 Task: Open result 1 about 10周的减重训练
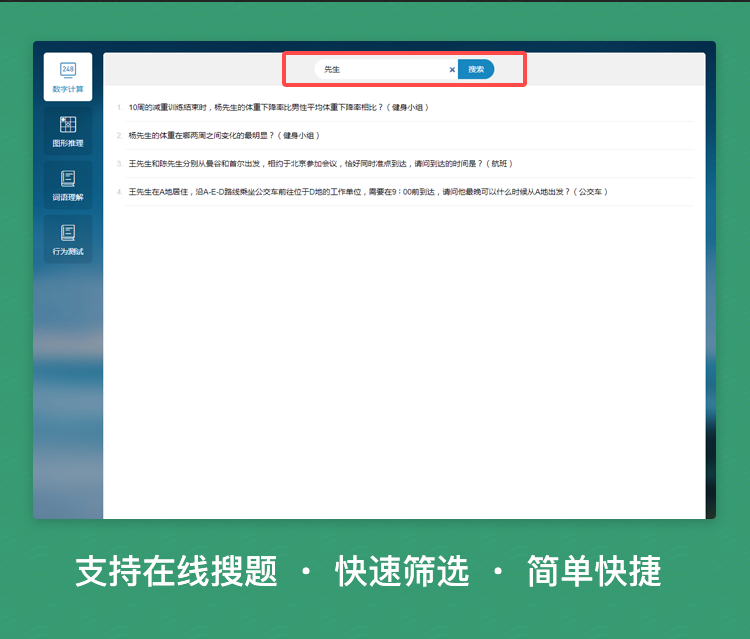coord(278,108)
